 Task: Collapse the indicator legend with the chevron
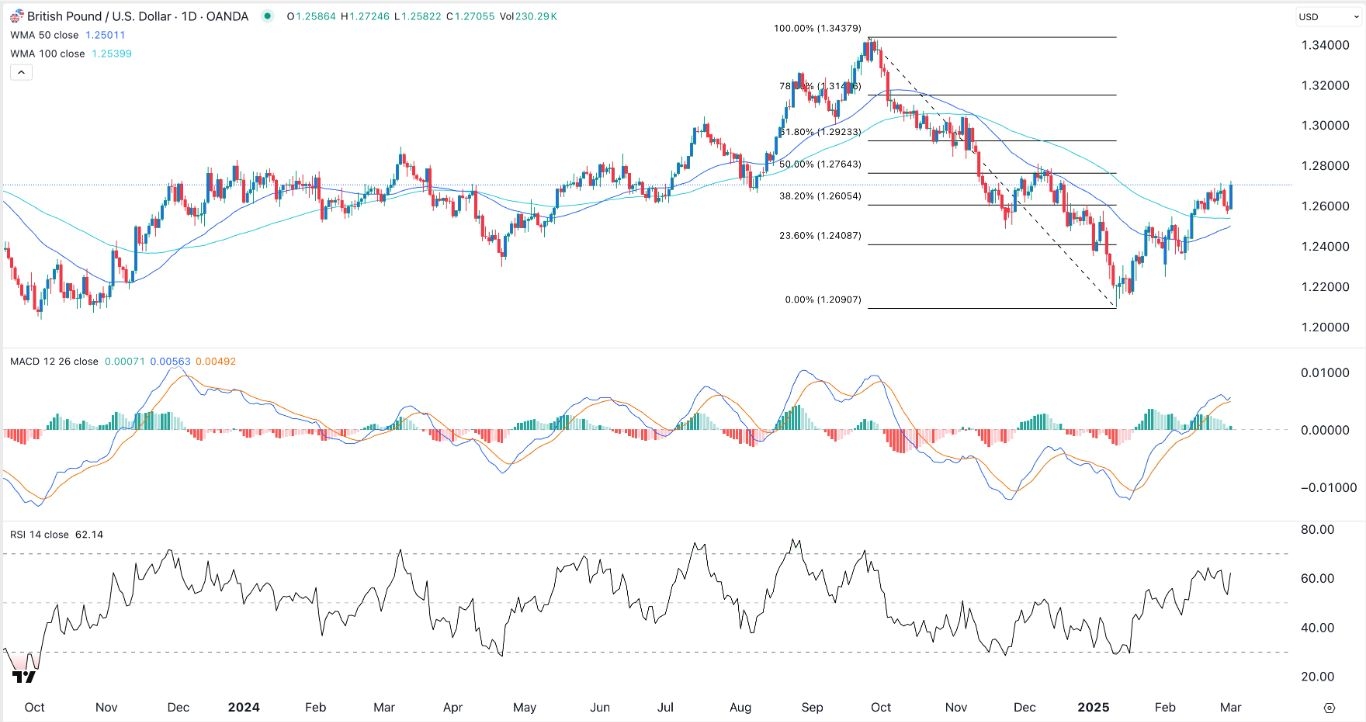point(21,74)
